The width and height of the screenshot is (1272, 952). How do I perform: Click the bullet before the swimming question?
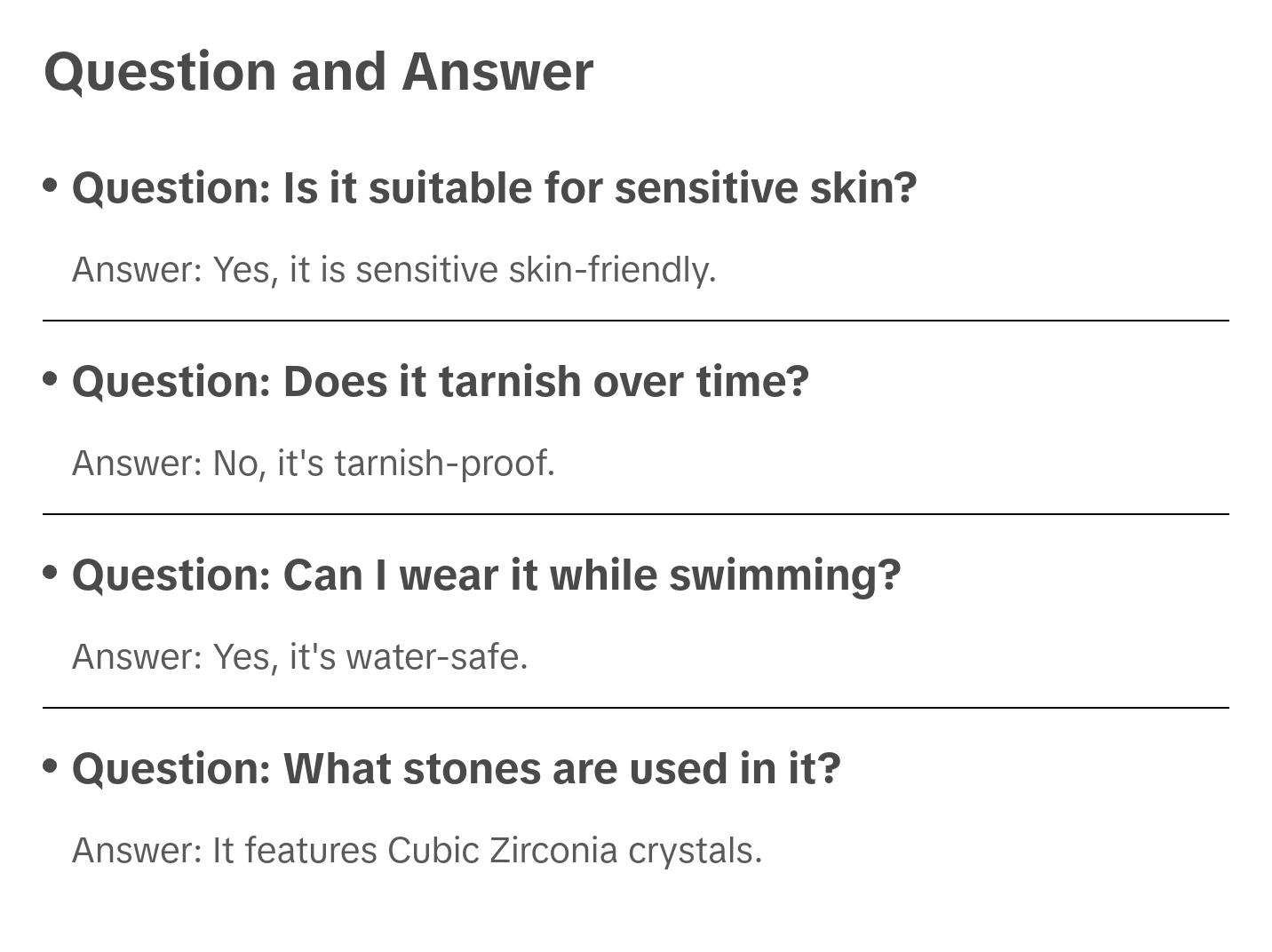click(x=51, y=572)
